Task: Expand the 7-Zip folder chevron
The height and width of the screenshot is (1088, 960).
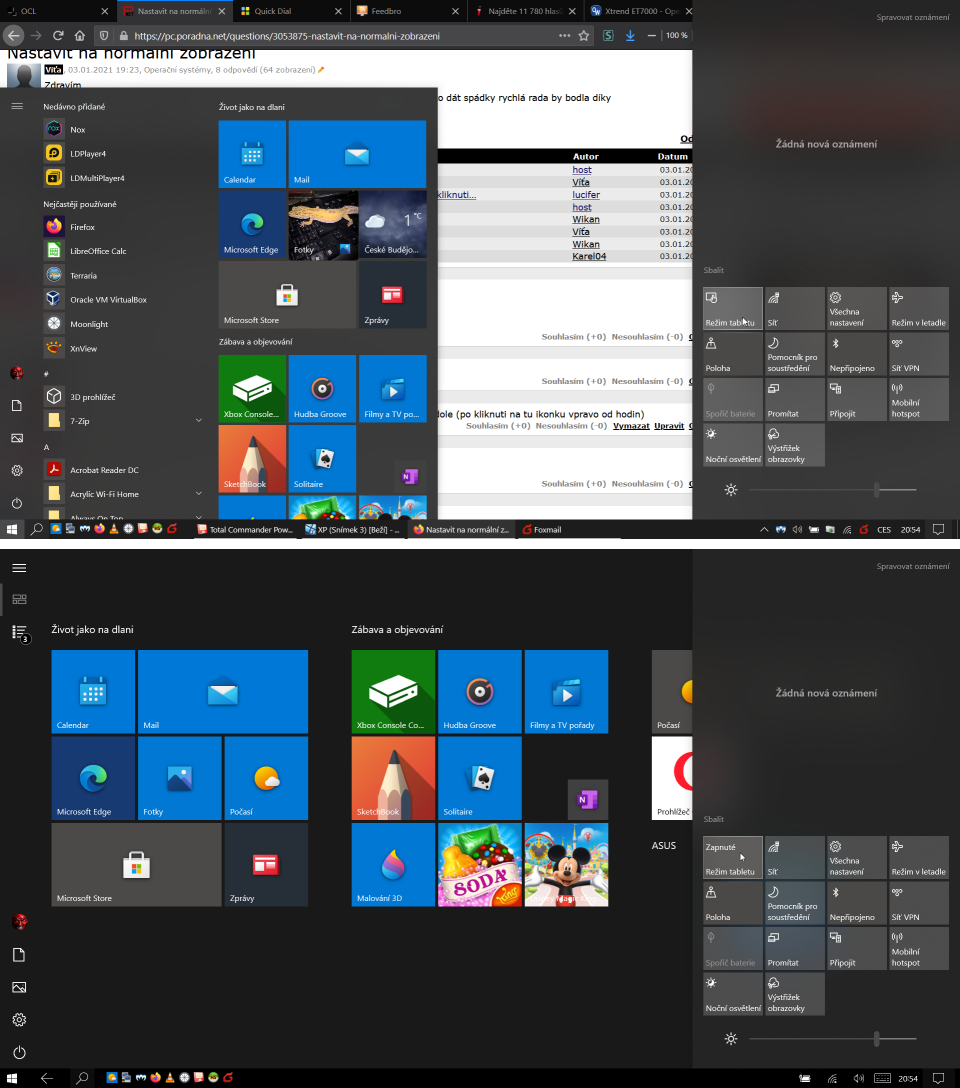Action: 198,420
